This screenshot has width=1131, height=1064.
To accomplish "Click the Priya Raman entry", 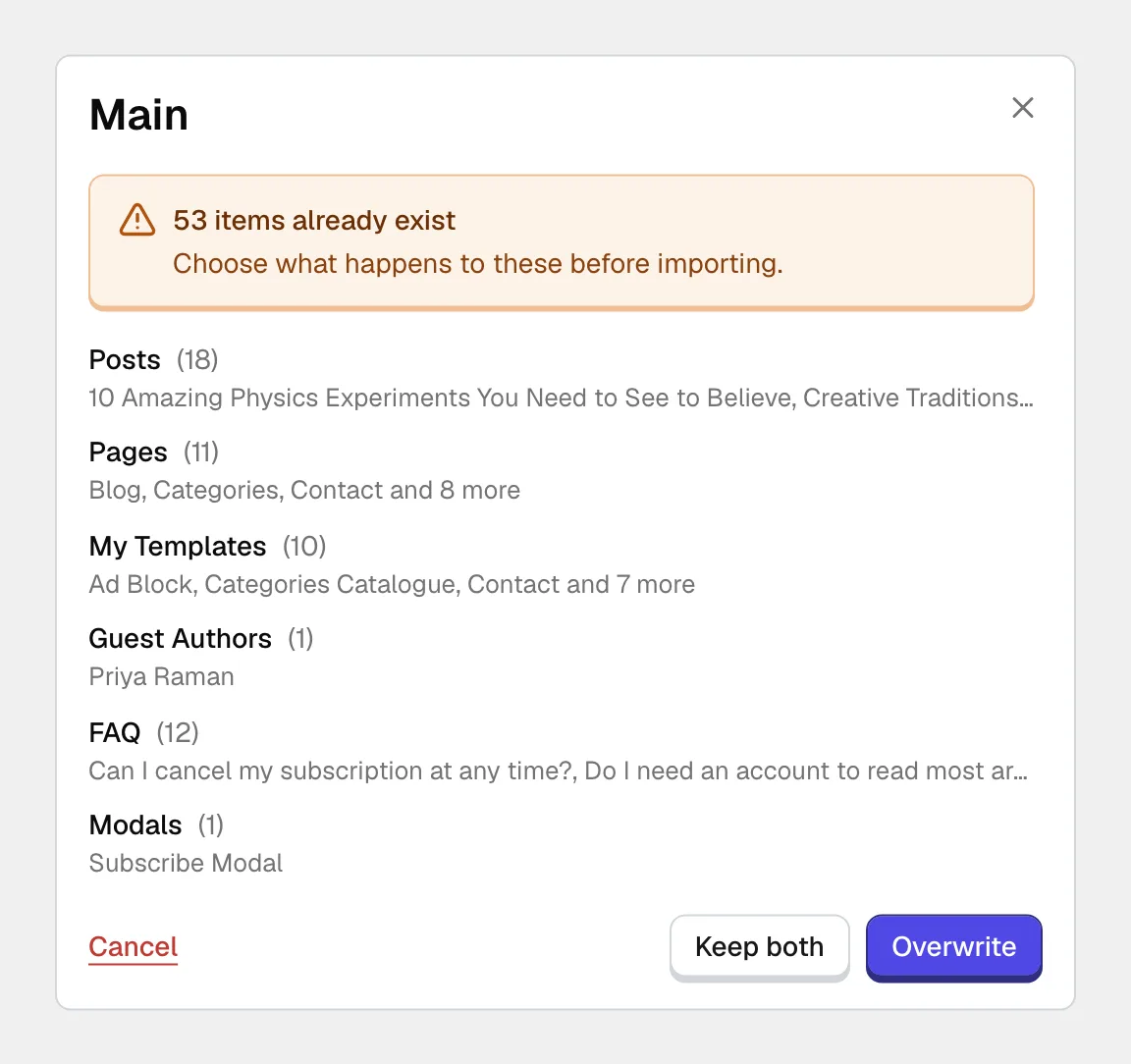I will point(162,676).
